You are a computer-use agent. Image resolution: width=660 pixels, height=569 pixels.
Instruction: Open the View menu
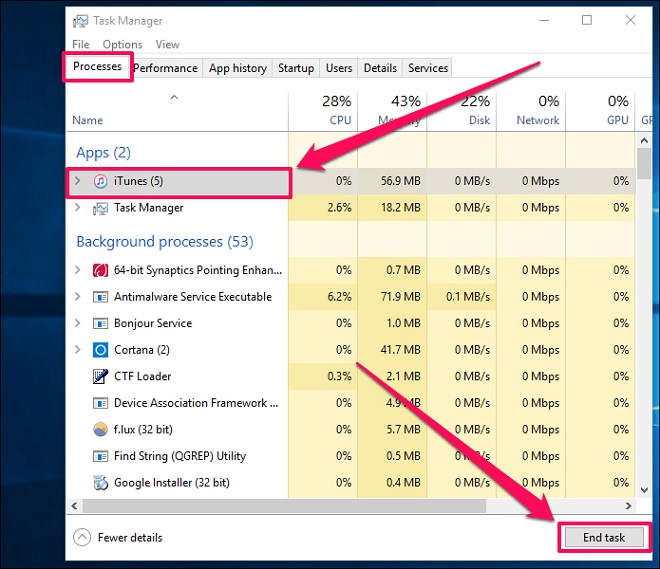168,44
